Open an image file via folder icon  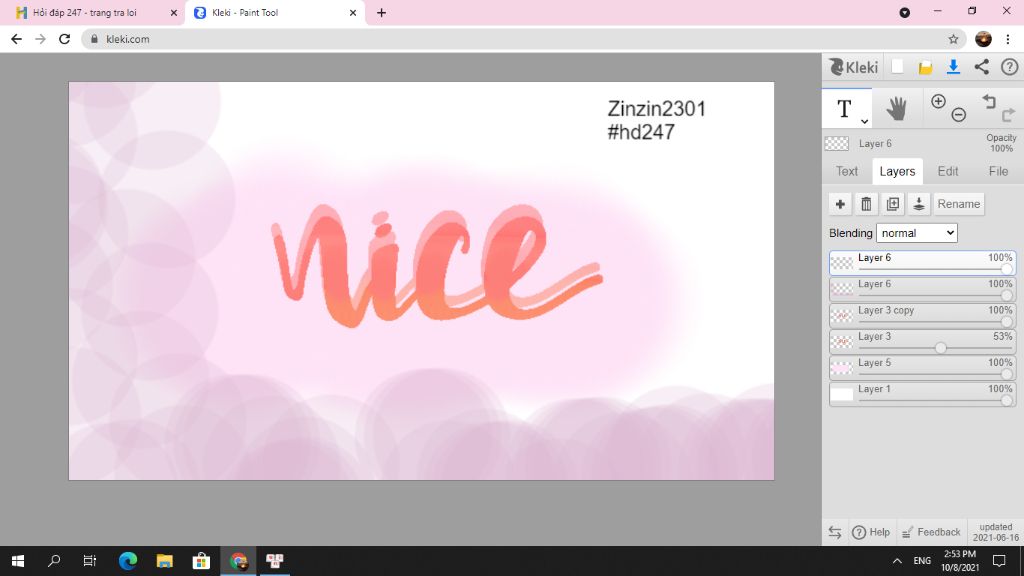925,67
